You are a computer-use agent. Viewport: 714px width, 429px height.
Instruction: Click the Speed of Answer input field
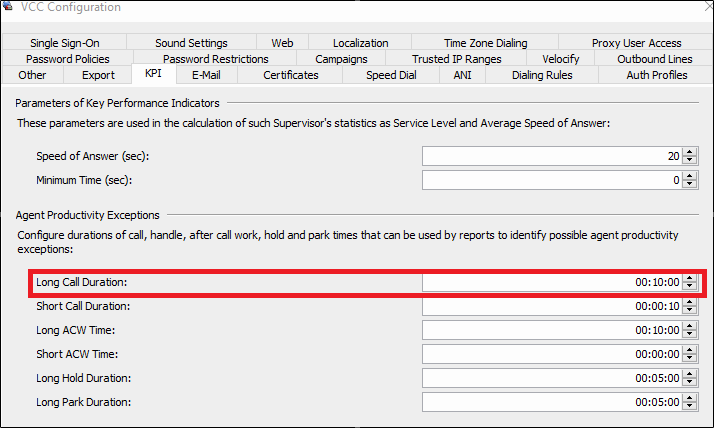[x=552, y=156]
